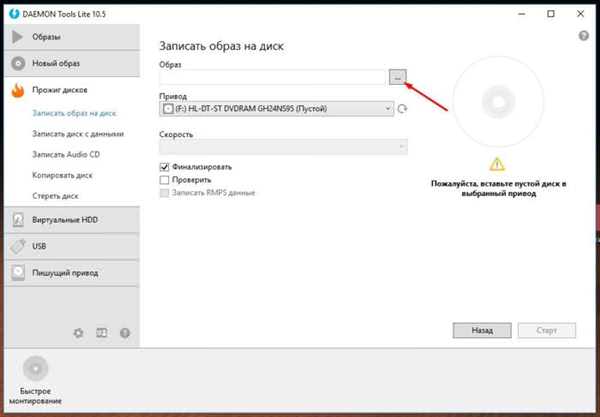Open Пишущий привод section
This screenshot has height=417, width=600.
click(72, 273)
